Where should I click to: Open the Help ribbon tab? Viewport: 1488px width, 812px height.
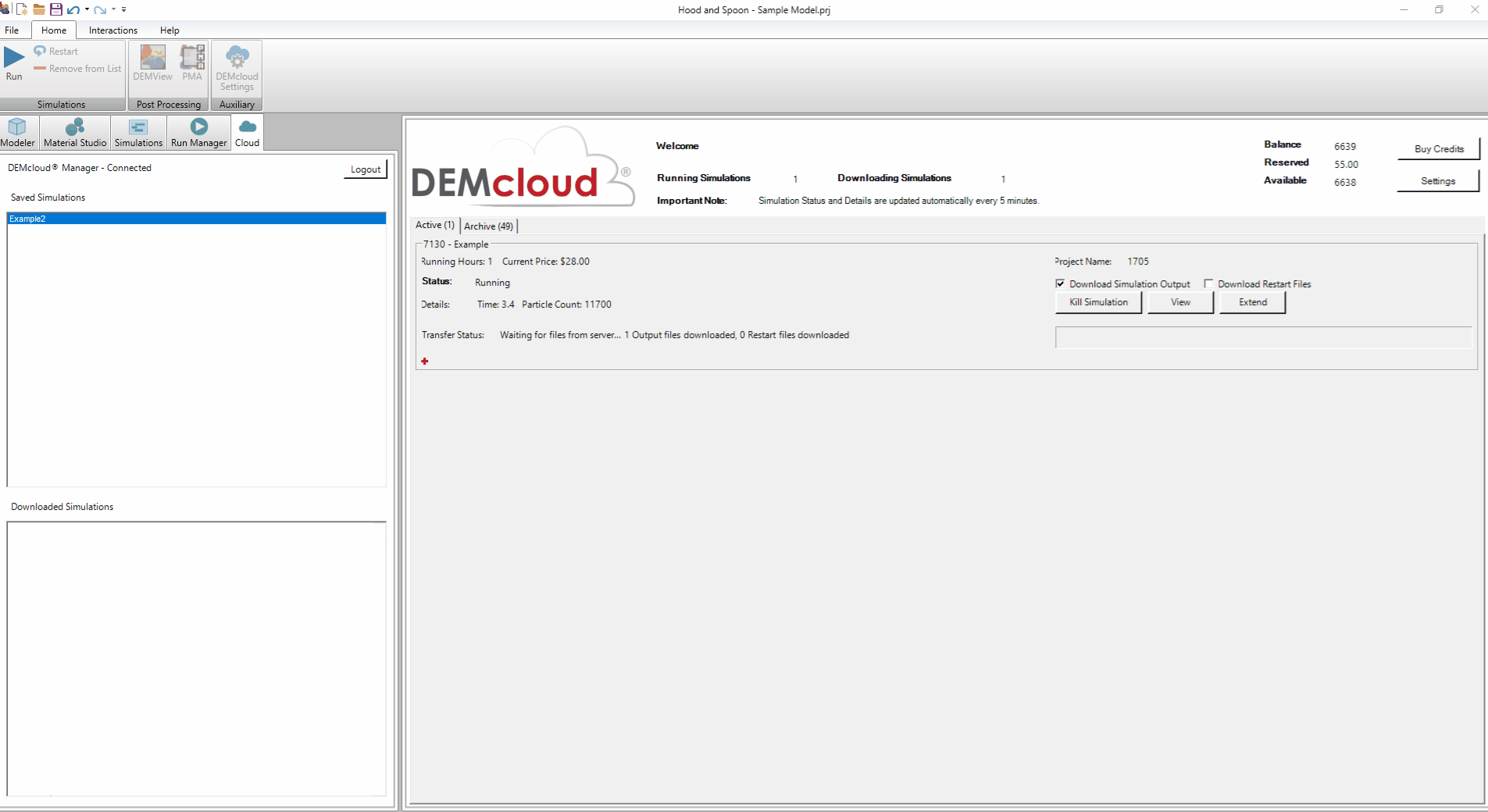point(169,30)
